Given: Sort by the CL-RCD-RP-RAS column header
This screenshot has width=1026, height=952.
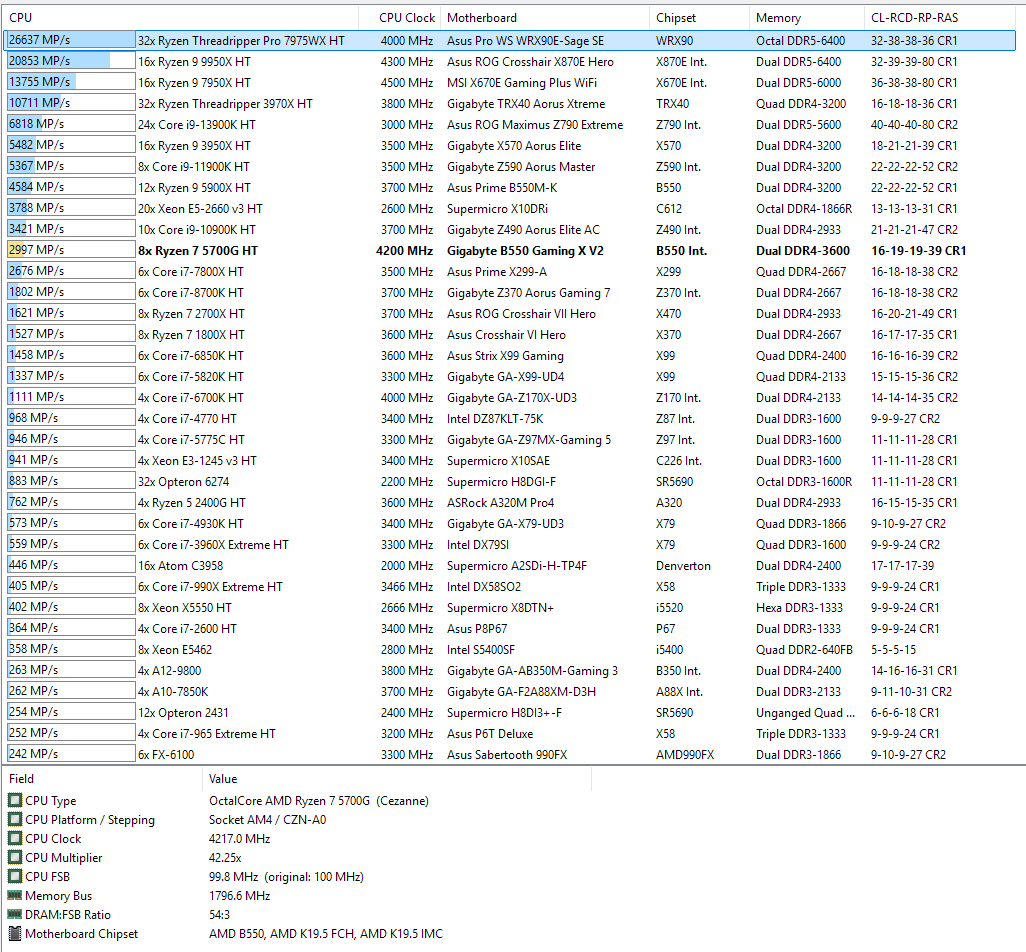Looking at the screenshot, I should point(942,18).
